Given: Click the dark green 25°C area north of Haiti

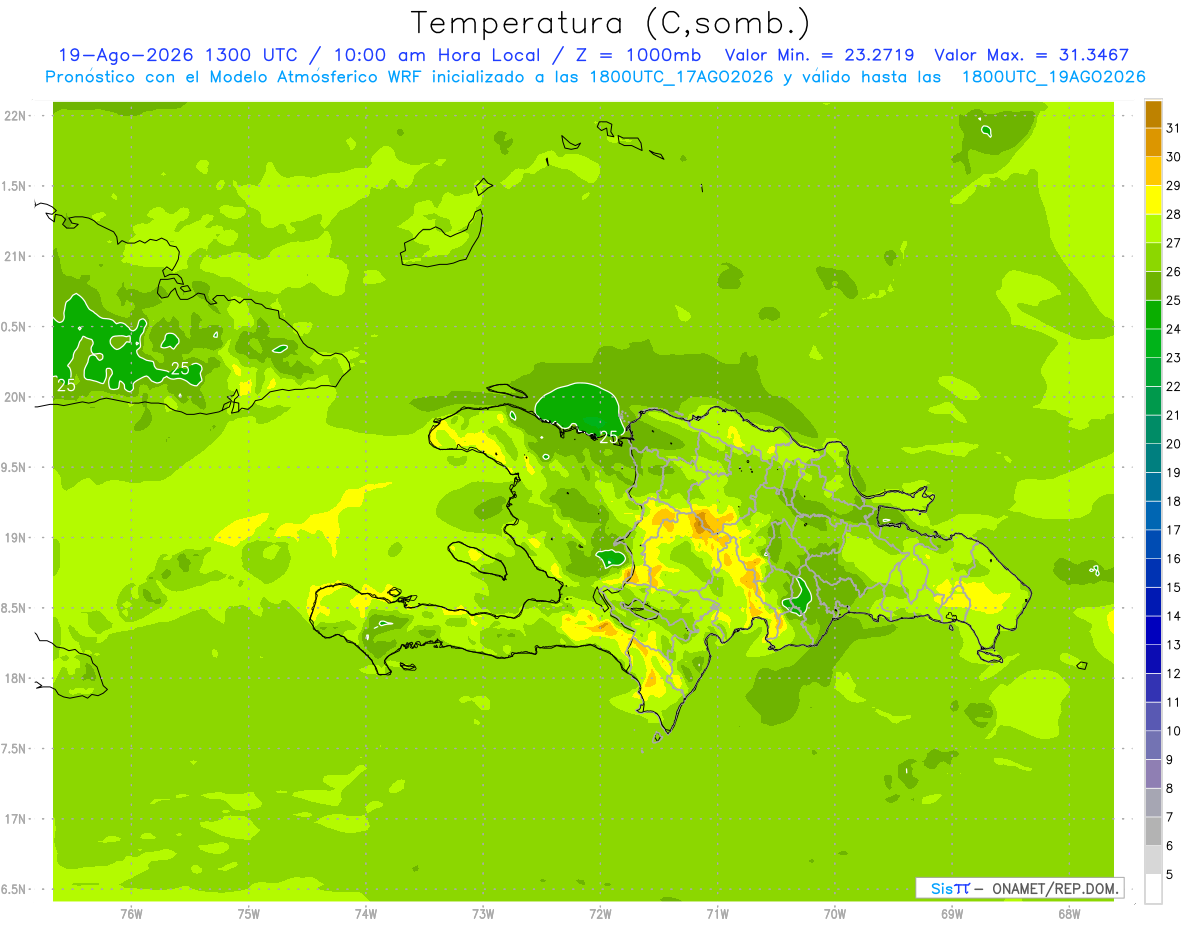Looking at the screenshot, I should pyautogui.click(x=580, y=408).
